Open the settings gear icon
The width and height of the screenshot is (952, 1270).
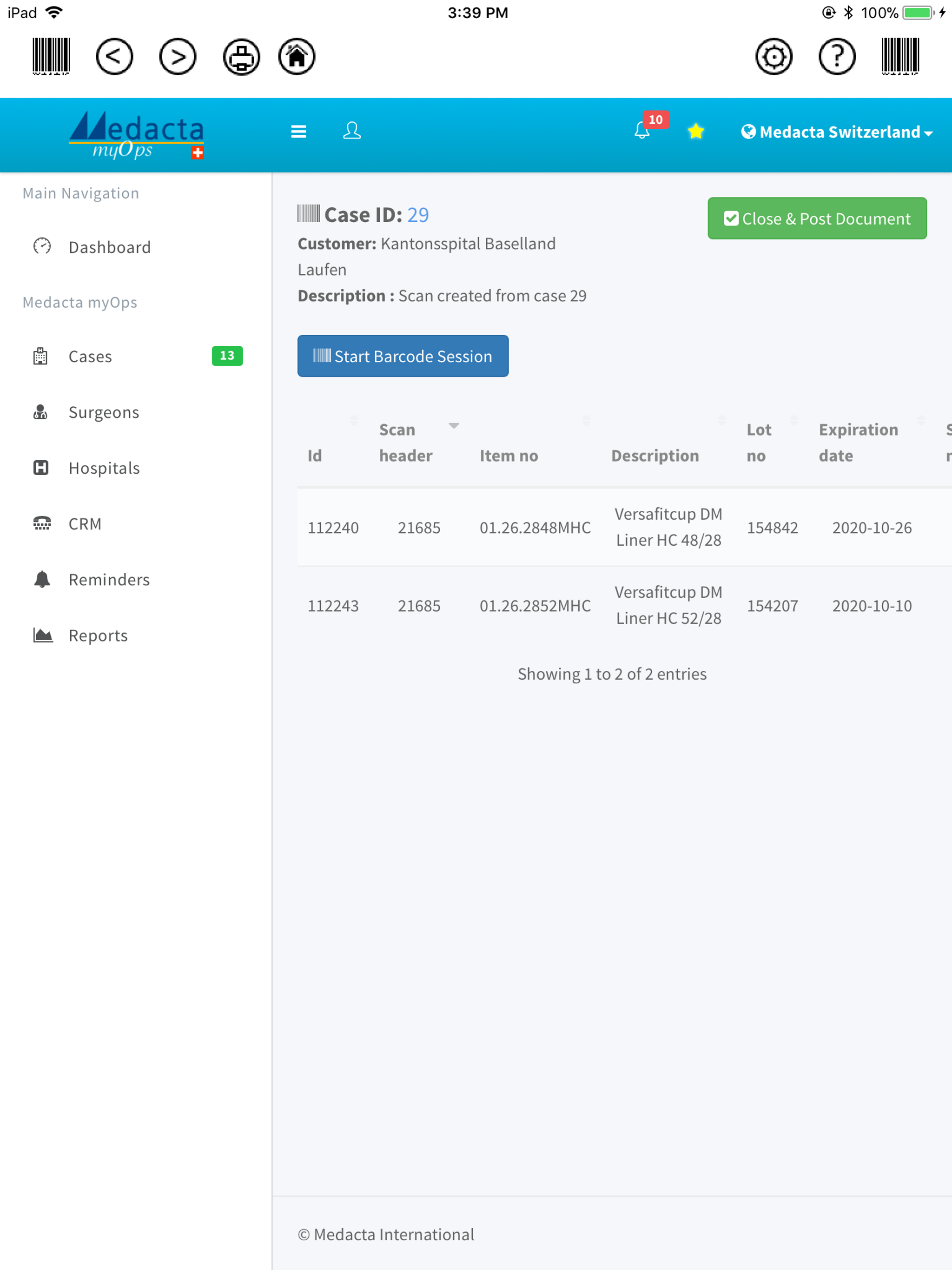(x=773, y=56)
